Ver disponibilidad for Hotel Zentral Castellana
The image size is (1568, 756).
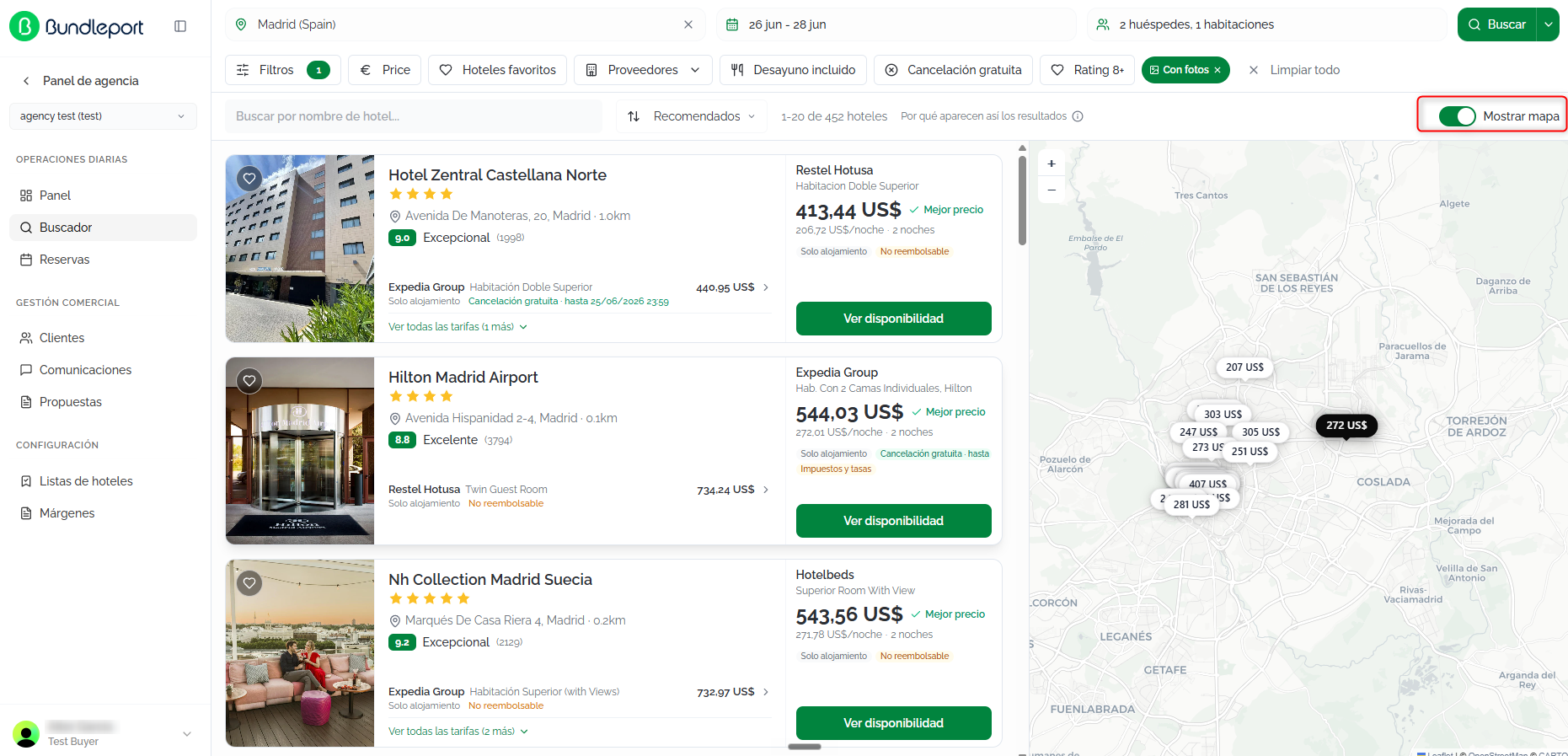click(893, 319)
